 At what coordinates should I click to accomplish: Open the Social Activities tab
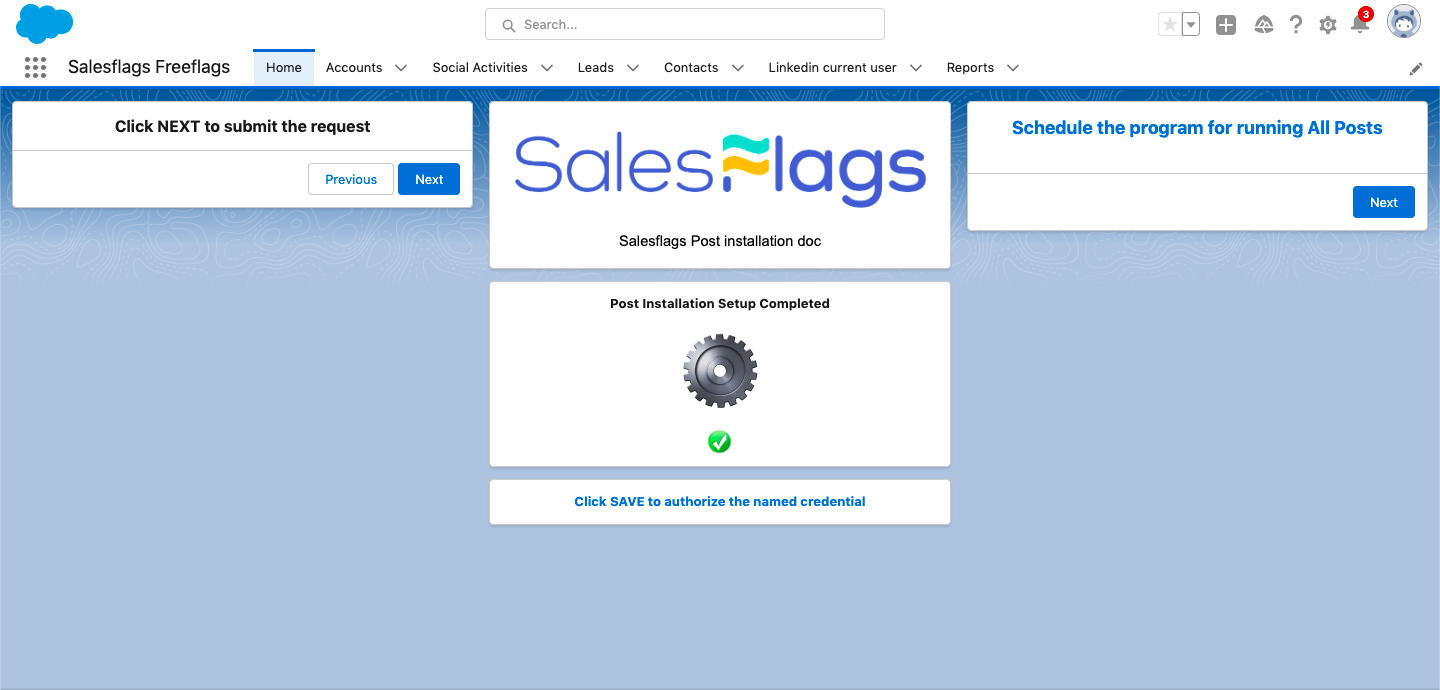click(480, 68)
